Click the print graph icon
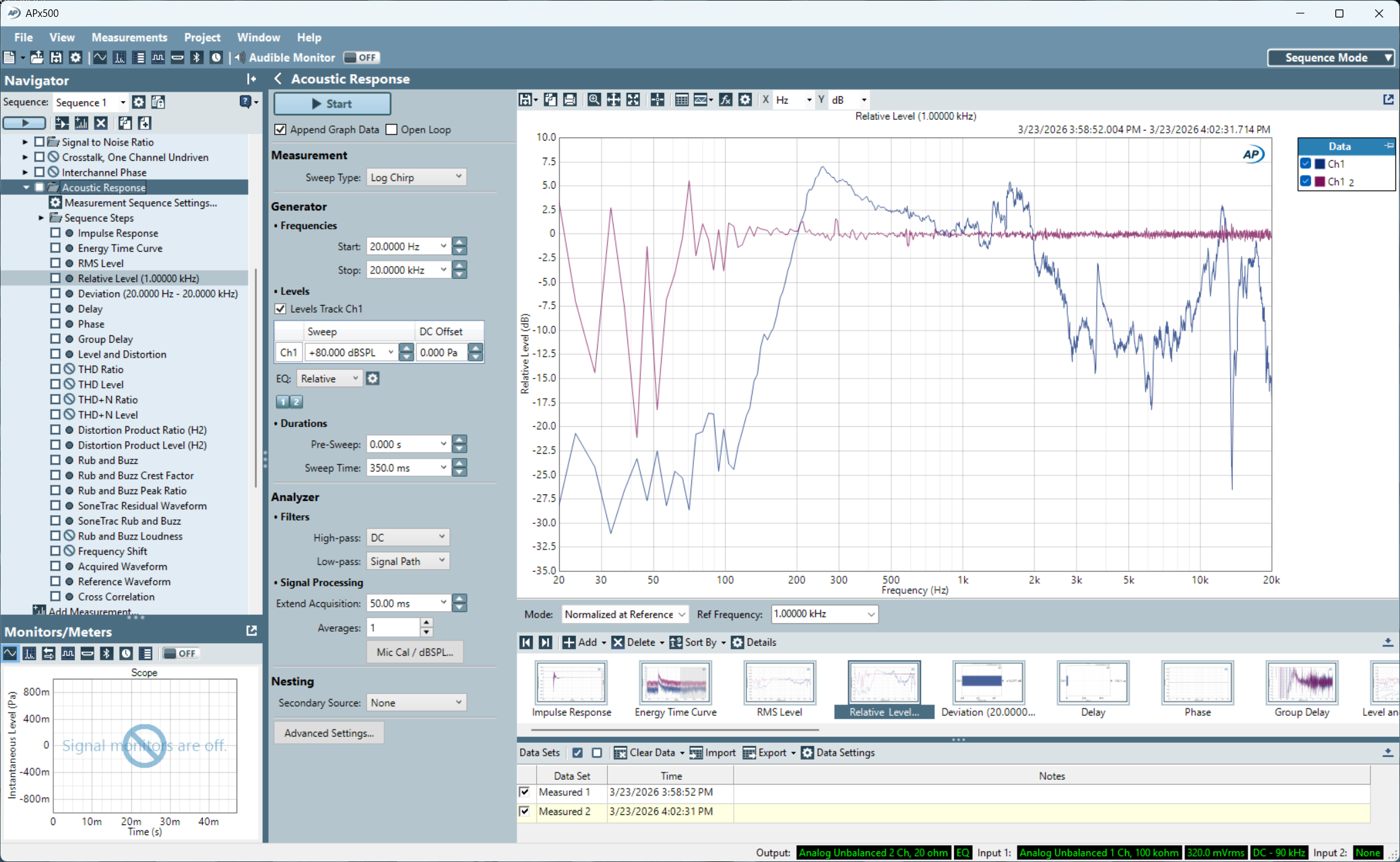The height and width of the screenshot is (862, 1400). [x=570, y=100]
